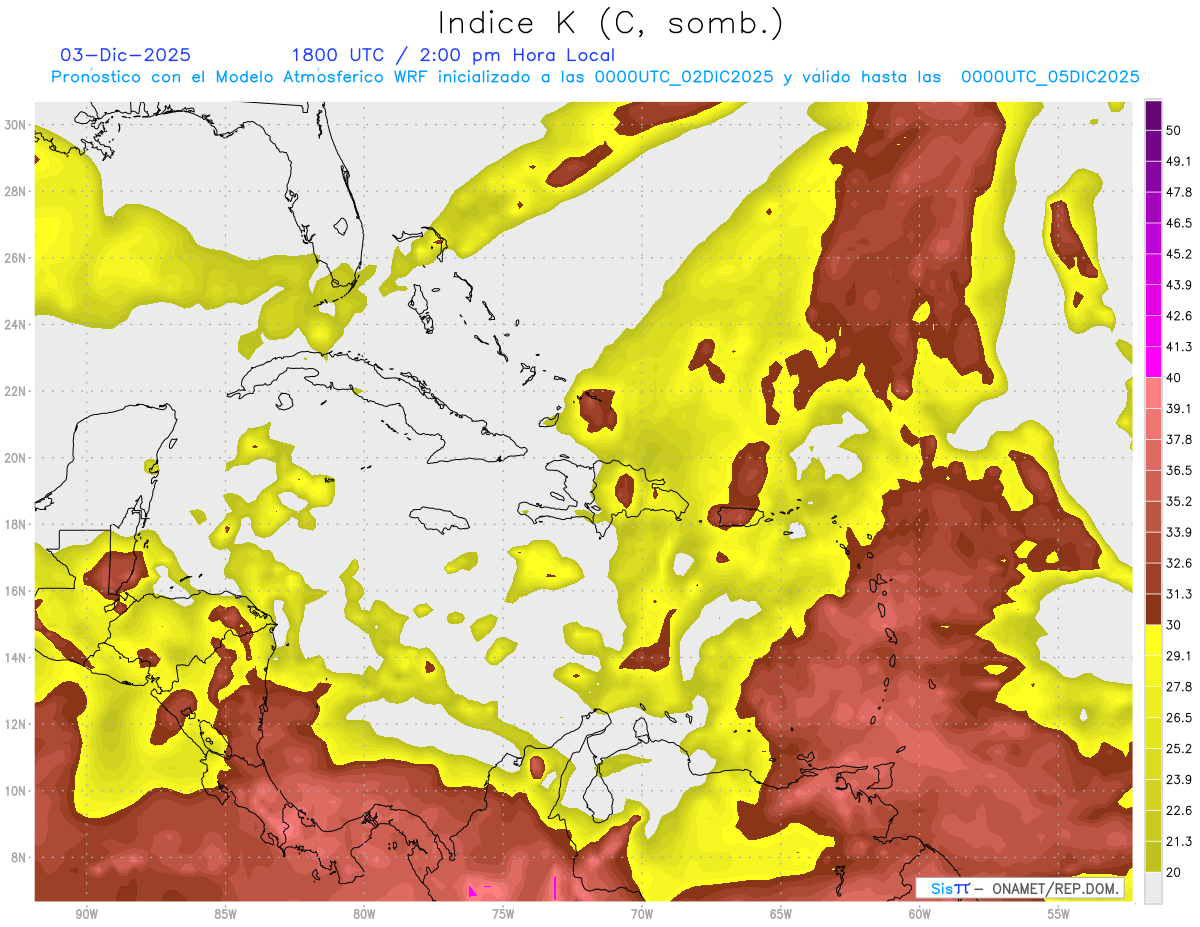Click the 26N latitude label

tap(15, 258)
